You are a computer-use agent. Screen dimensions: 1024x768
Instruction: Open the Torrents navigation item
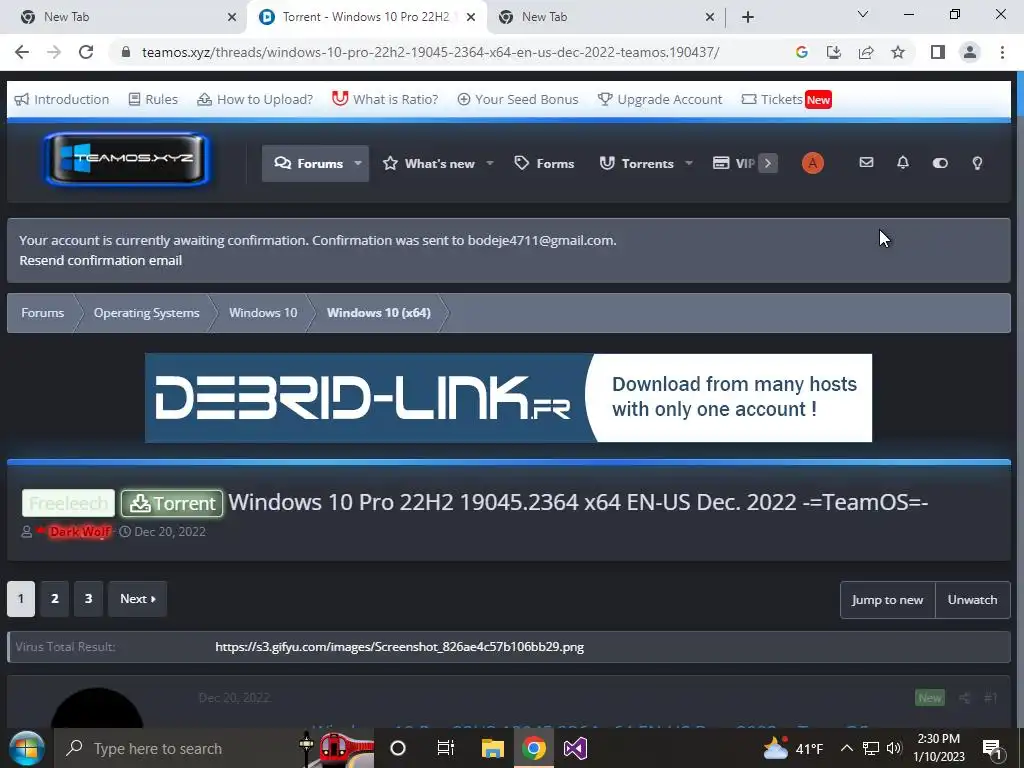[x=636, y=163]
